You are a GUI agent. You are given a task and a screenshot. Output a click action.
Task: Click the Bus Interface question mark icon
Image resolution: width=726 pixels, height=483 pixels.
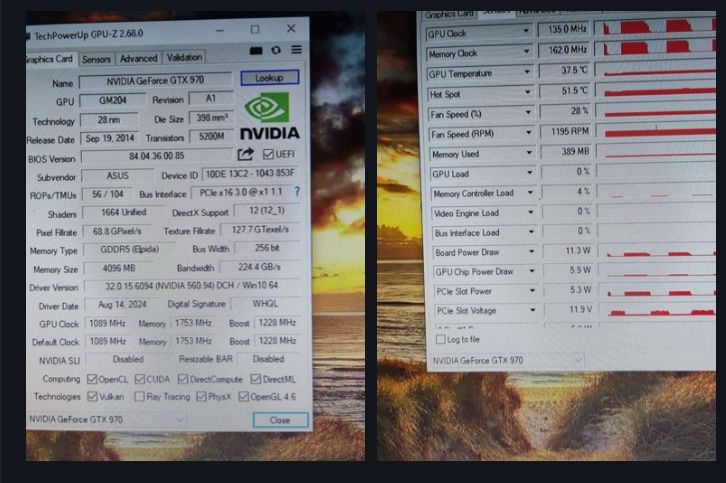[x=297, y=191]
